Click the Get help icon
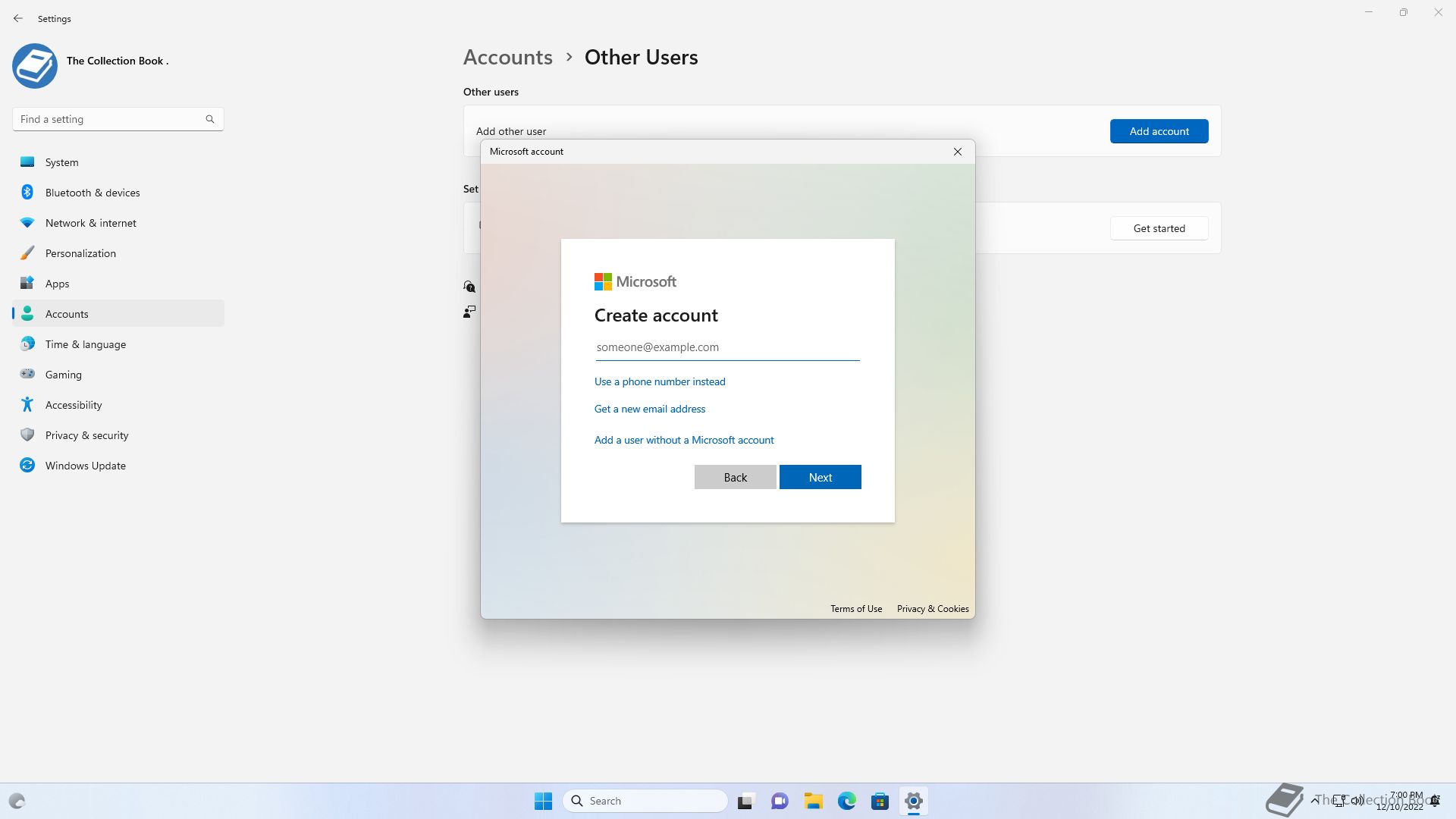 coord(469,287)
